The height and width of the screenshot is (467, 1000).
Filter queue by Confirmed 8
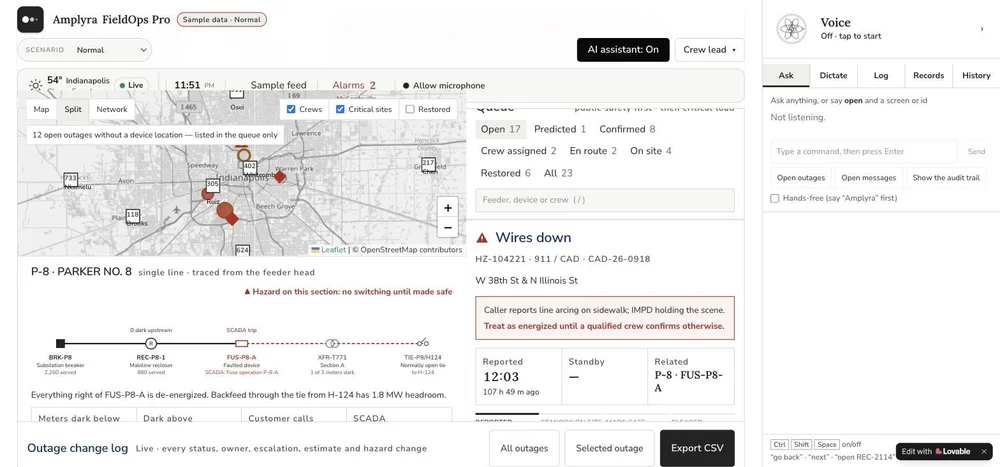[627, 129]
